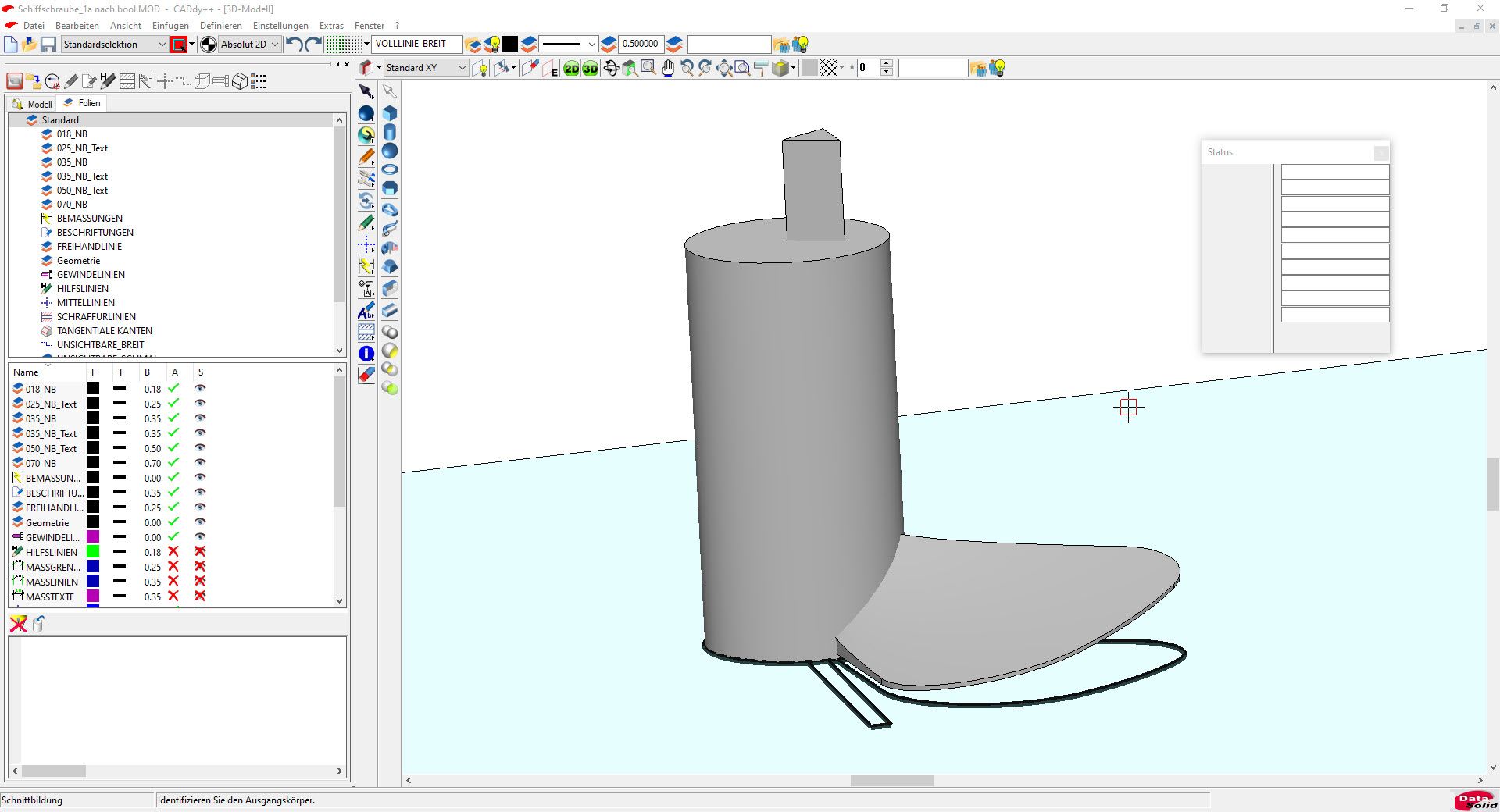The image size is (1500, 812).
Task: Enable HILFSLINIEN layer by its red X
Action: [x=173, y=552]
